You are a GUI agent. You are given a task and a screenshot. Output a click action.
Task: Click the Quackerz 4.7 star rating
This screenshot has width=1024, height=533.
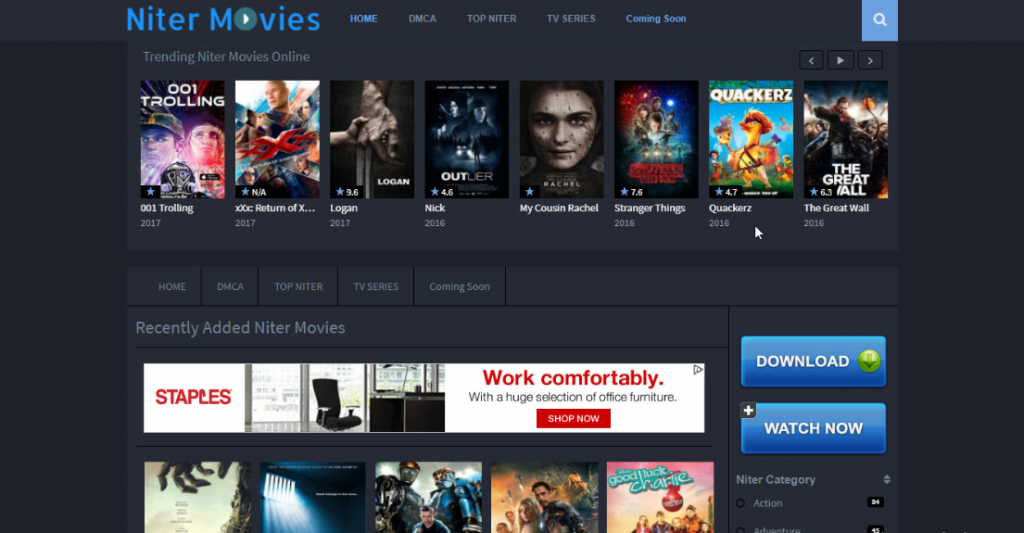tap(726, 192)
